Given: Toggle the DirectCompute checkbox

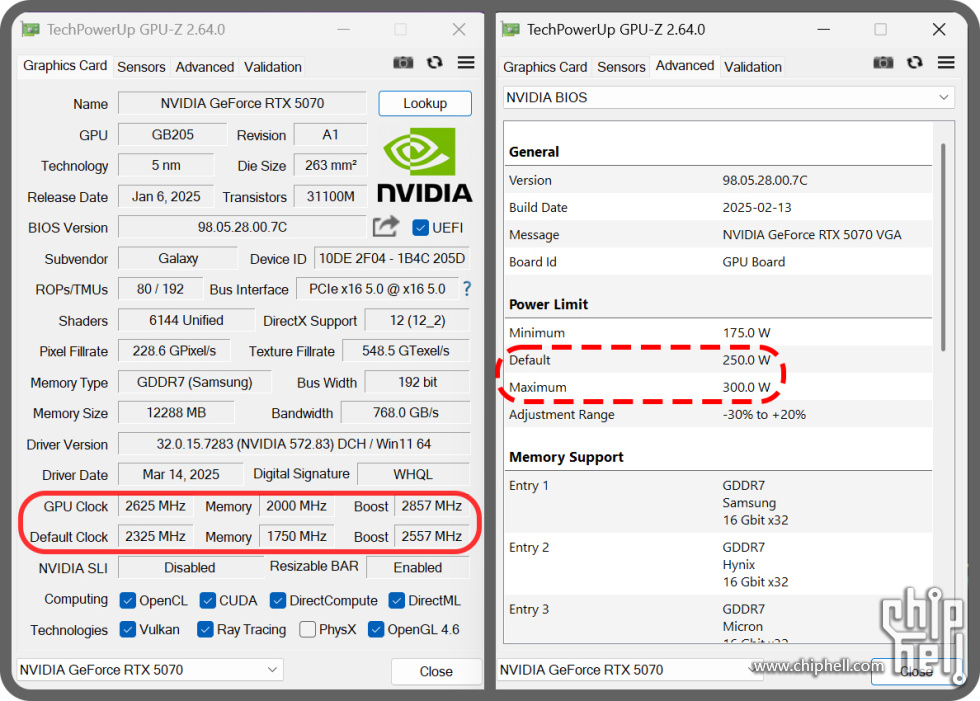Looking at the screenshot, I should pos(278,600).
